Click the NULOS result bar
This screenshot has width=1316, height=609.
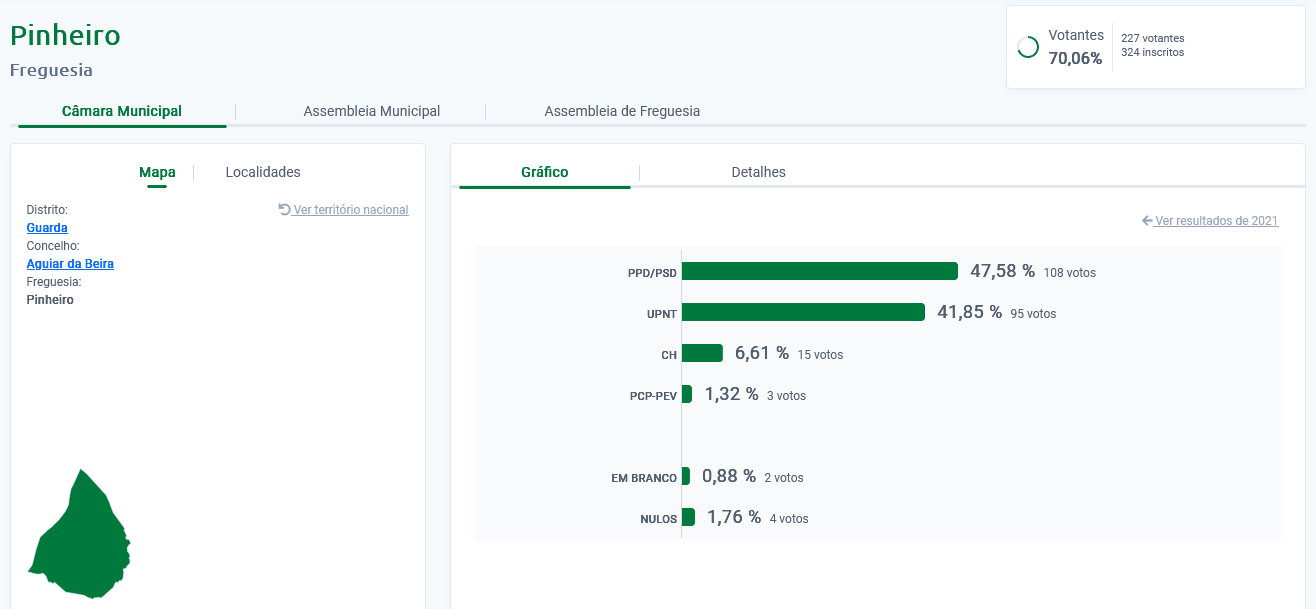point(688,517)
